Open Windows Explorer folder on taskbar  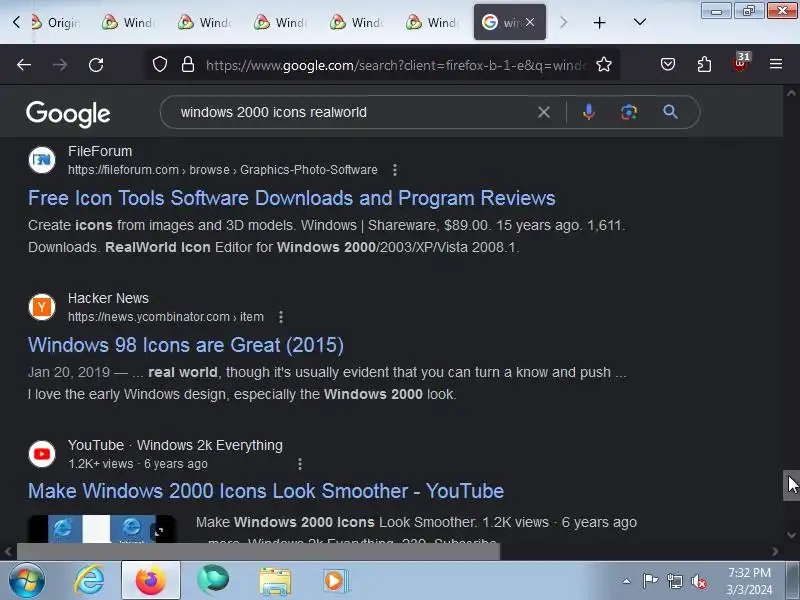pyautogui.click(x=274, y=581)
